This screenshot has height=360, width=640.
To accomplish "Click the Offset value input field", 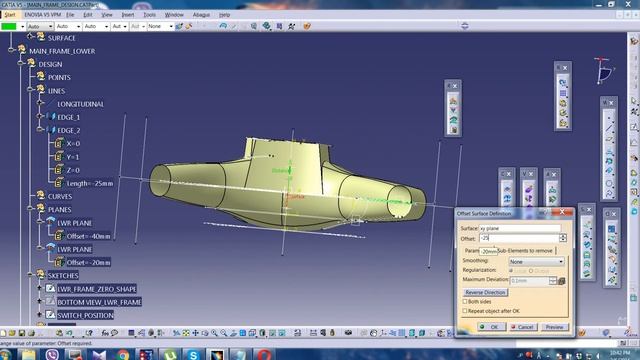I will [x=519, y=238].
